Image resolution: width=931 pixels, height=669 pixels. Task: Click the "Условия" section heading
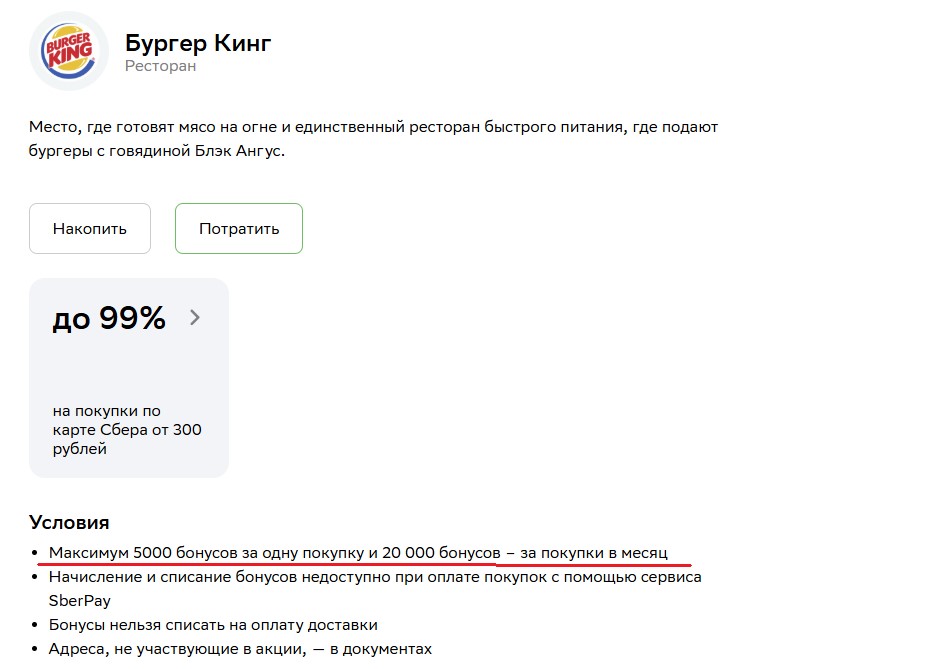(69, 522)
